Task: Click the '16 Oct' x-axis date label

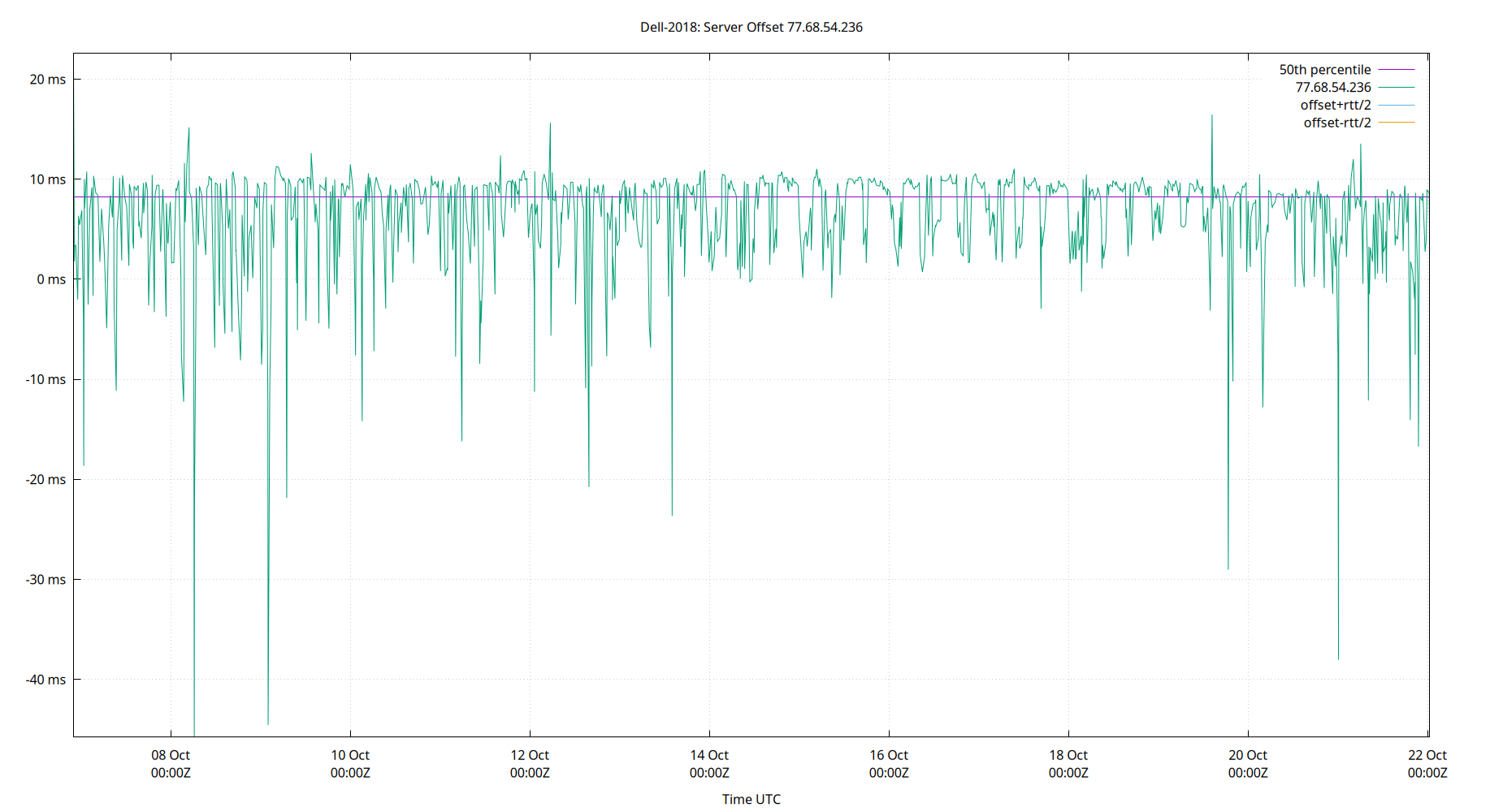Action: 889,755
